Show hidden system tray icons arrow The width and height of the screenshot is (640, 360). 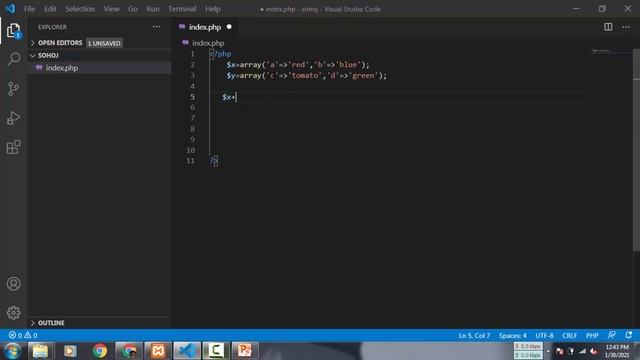[548, 351]
